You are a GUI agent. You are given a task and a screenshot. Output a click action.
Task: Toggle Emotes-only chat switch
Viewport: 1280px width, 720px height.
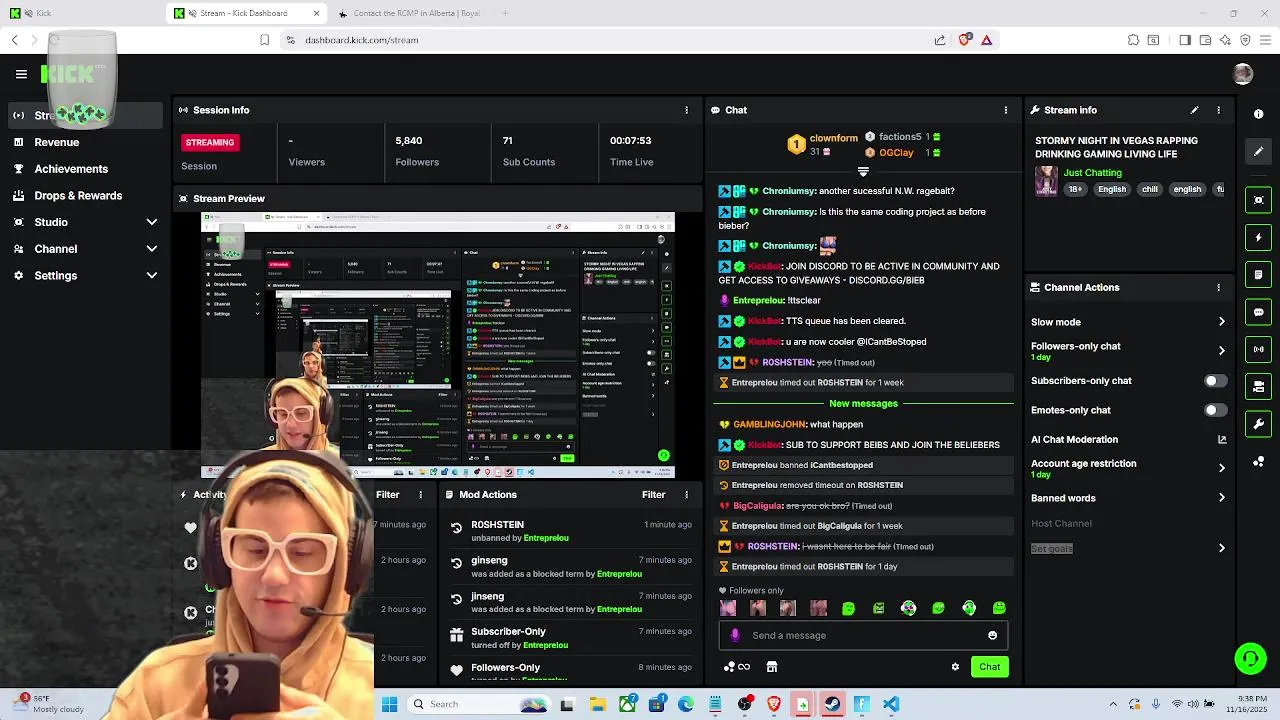pyautogui.click(x=1215, y=410)
